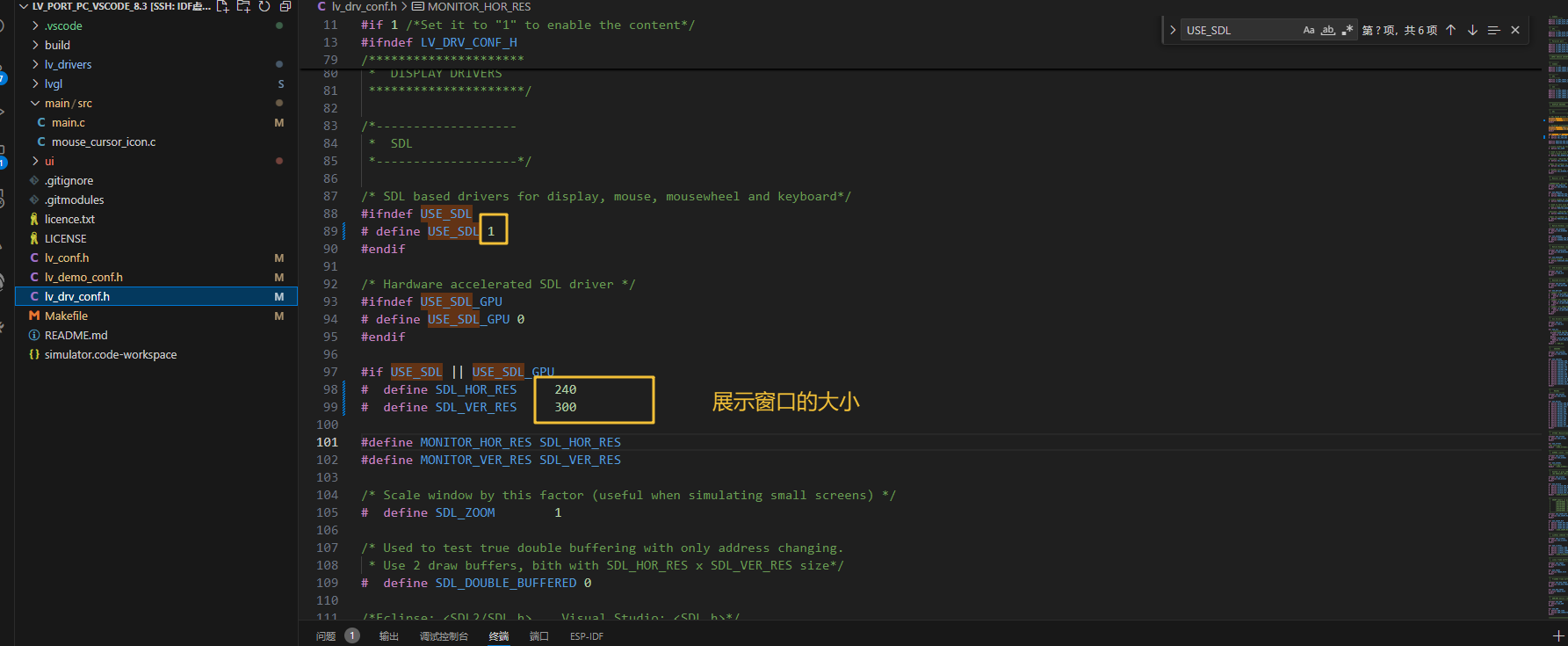
Task: Click the find in selection icon
Action: point(1493,30)
